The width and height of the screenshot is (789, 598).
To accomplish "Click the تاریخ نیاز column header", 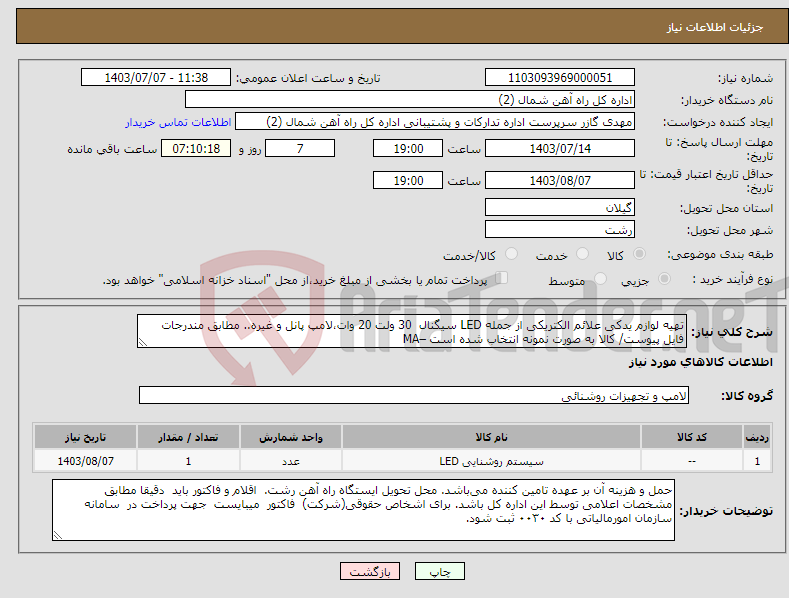I will [x=86, y=437].
